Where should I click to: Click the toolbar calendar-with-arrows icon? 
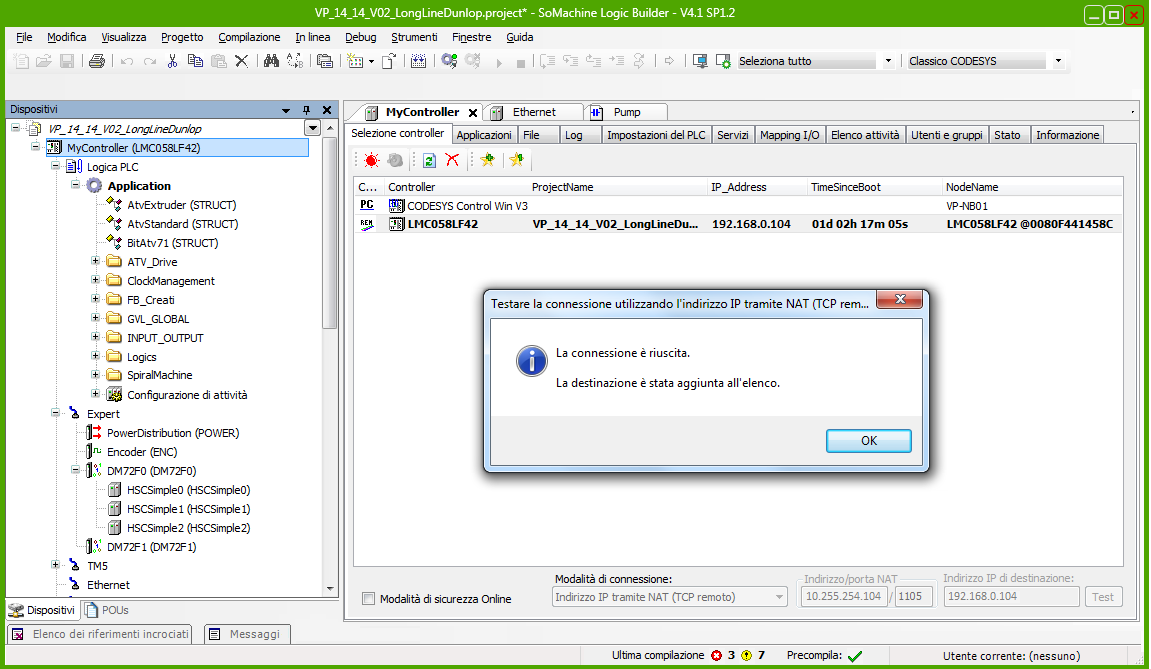[x=418, y=62]
